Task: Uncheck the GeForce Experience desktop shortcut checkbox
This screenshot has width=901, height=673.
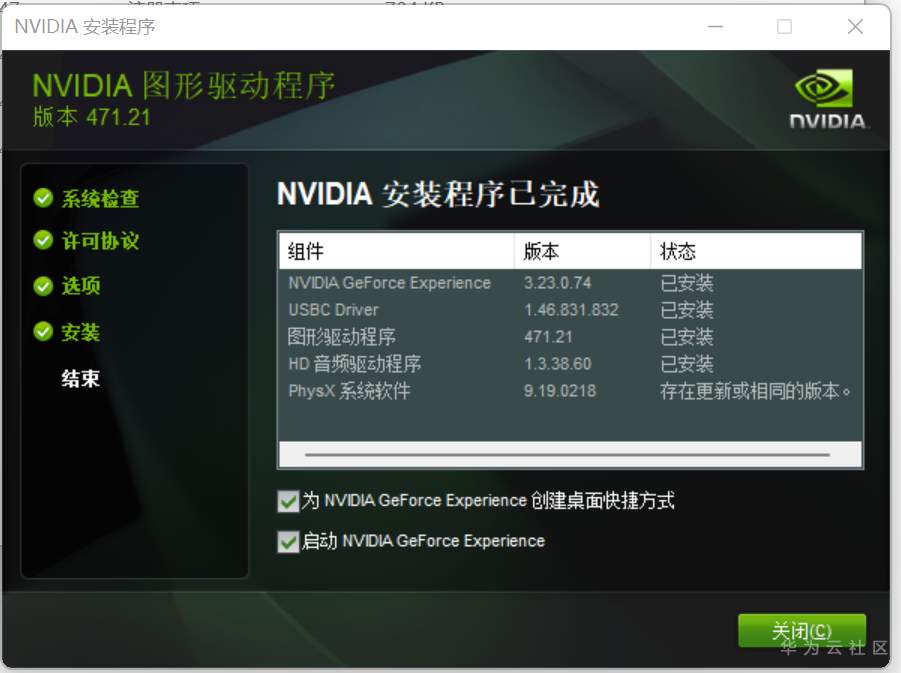Action: 288,501
